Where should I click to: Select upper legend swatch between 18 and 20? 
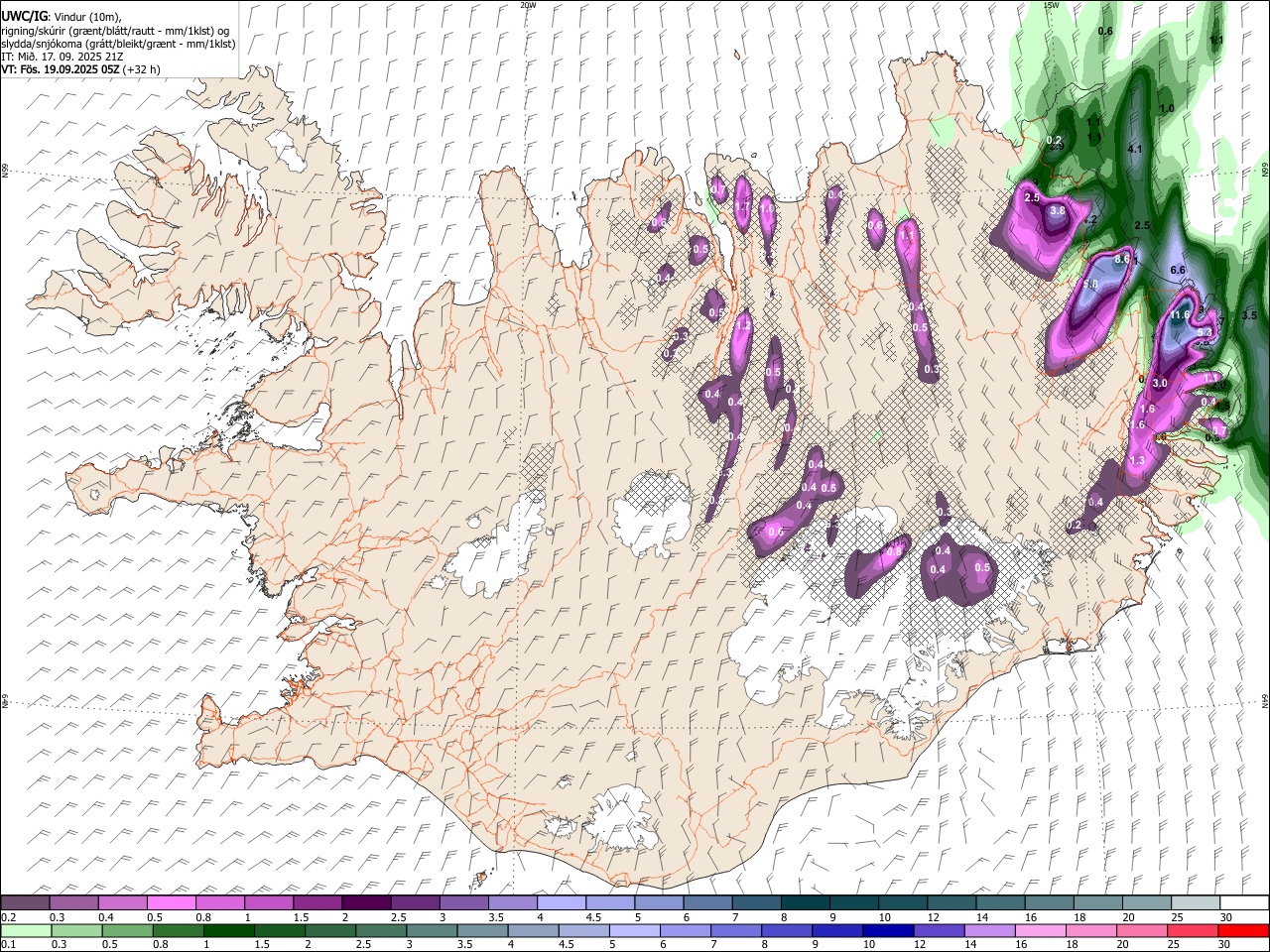point(1099,903)
